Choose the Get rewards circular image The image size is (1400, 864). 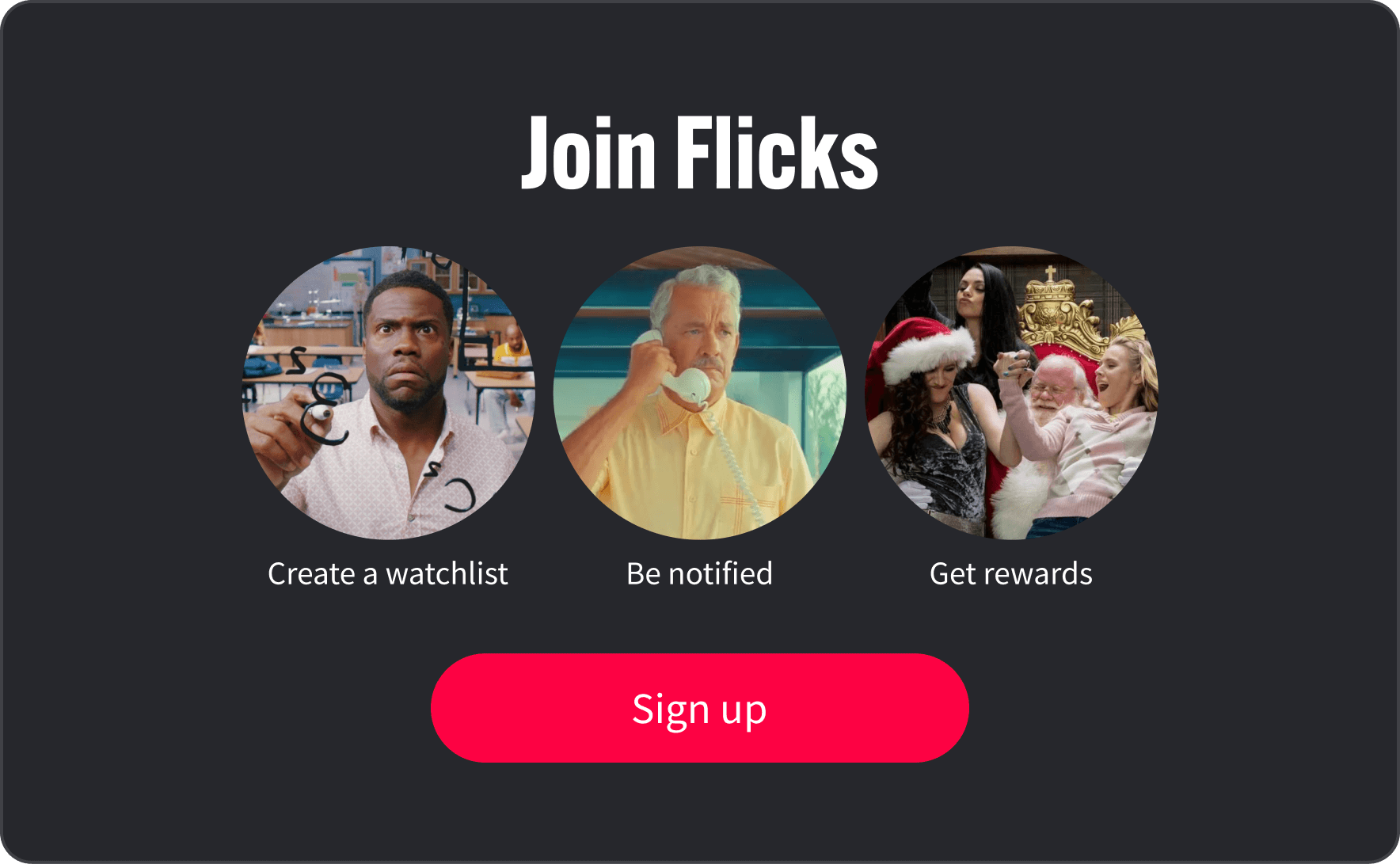pyautogui.click(x=1011, y=393)
